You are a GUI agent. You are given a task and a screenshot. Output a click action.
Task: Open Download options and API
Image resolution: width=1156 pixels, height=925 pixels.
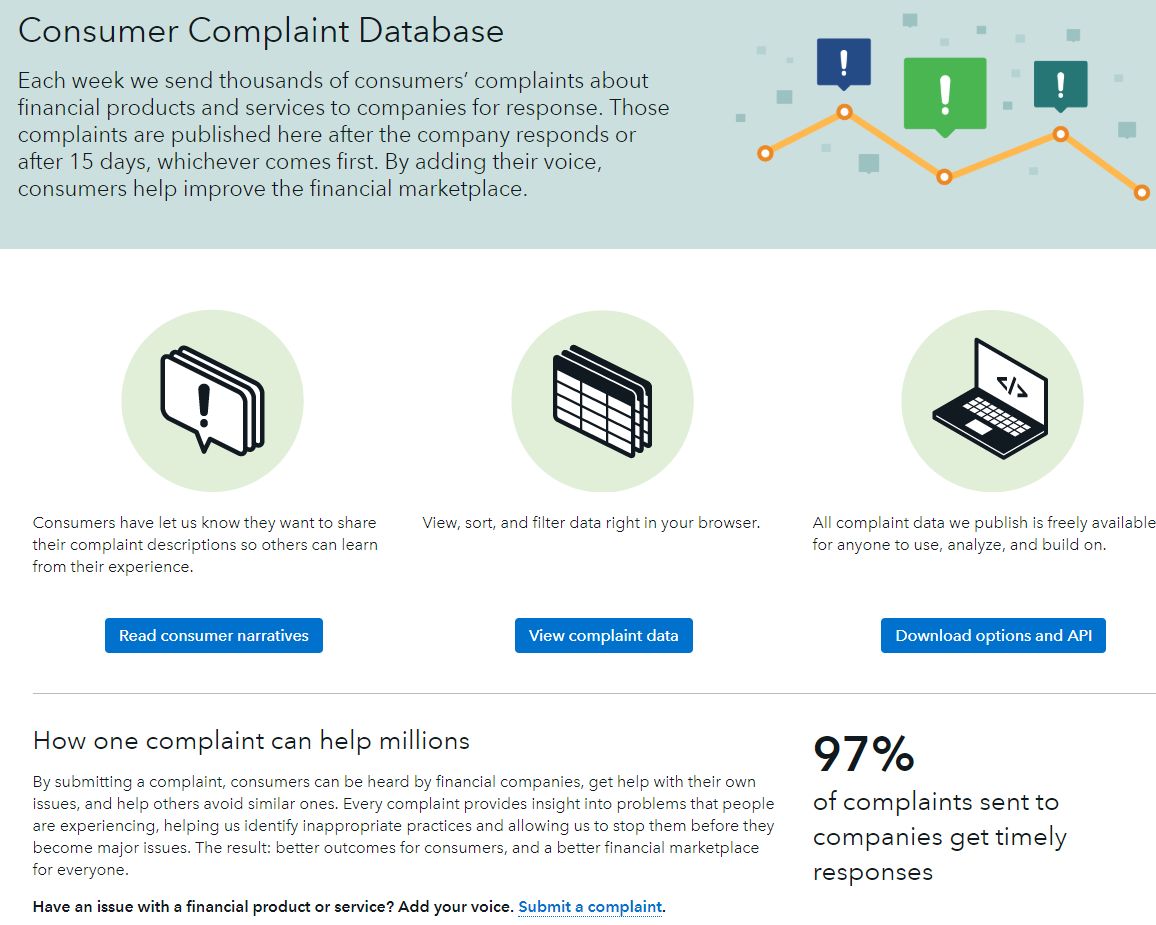pyautogui.click(x=993, y=635)
